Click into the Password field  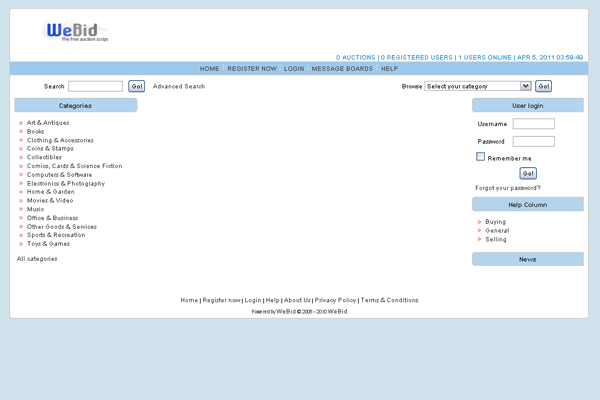[533, 141]
